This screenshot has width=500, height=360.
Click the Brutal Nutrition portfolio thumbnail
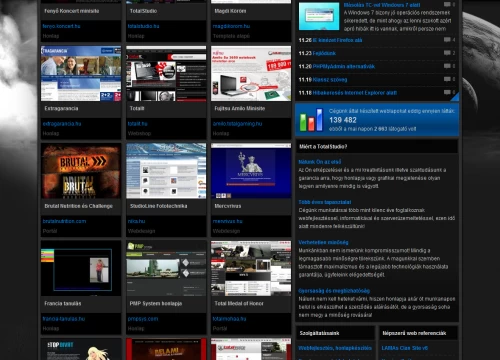point(81,171)
